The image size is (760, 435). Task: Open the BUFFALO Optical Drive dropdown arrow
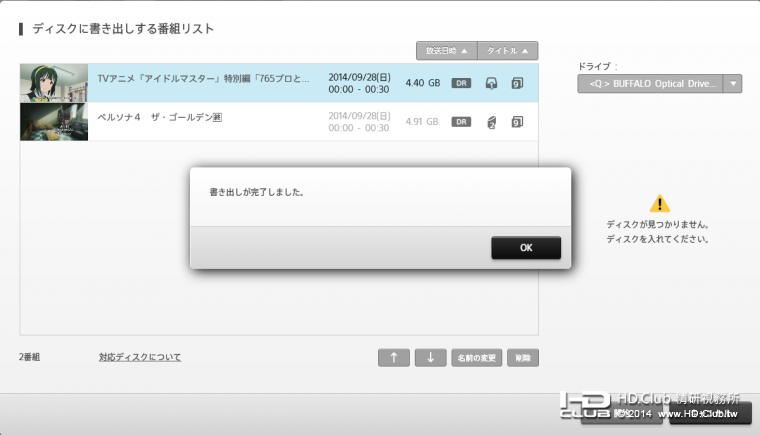click(x=733, y=84)
